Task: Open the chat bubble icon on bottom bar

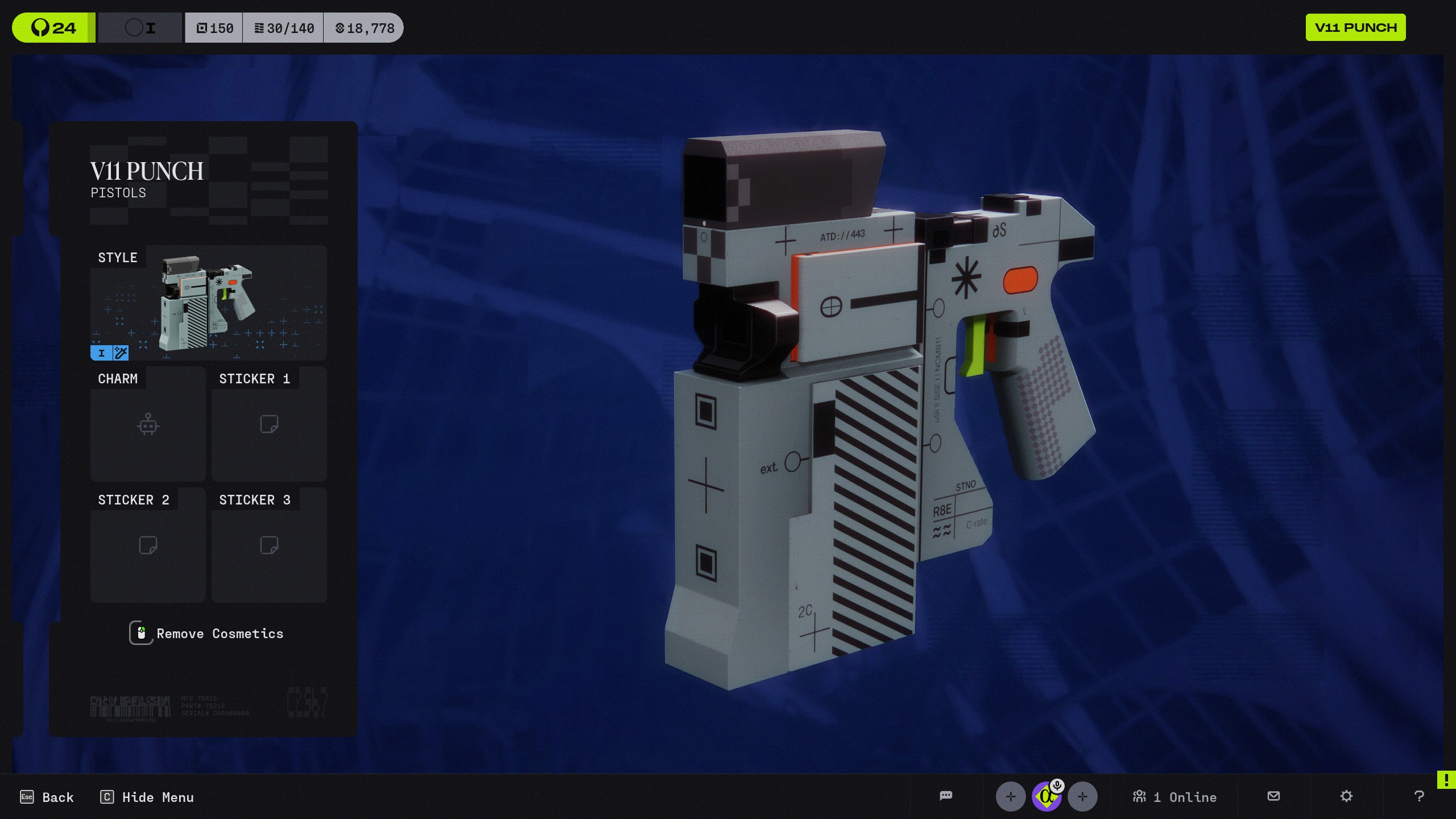Action: pos(946,796)
